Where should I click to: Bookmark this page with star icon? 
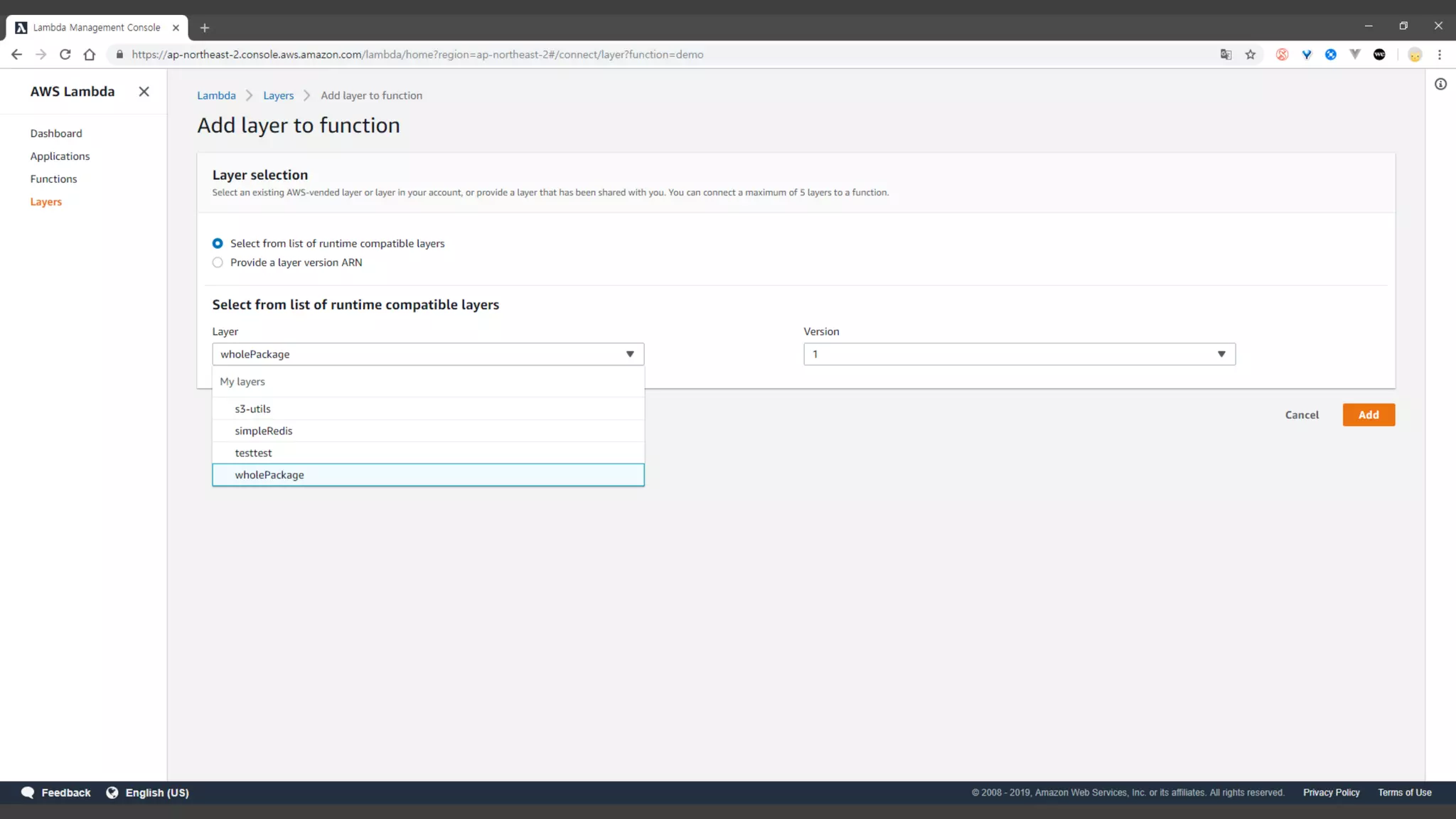coord(1251,55)
